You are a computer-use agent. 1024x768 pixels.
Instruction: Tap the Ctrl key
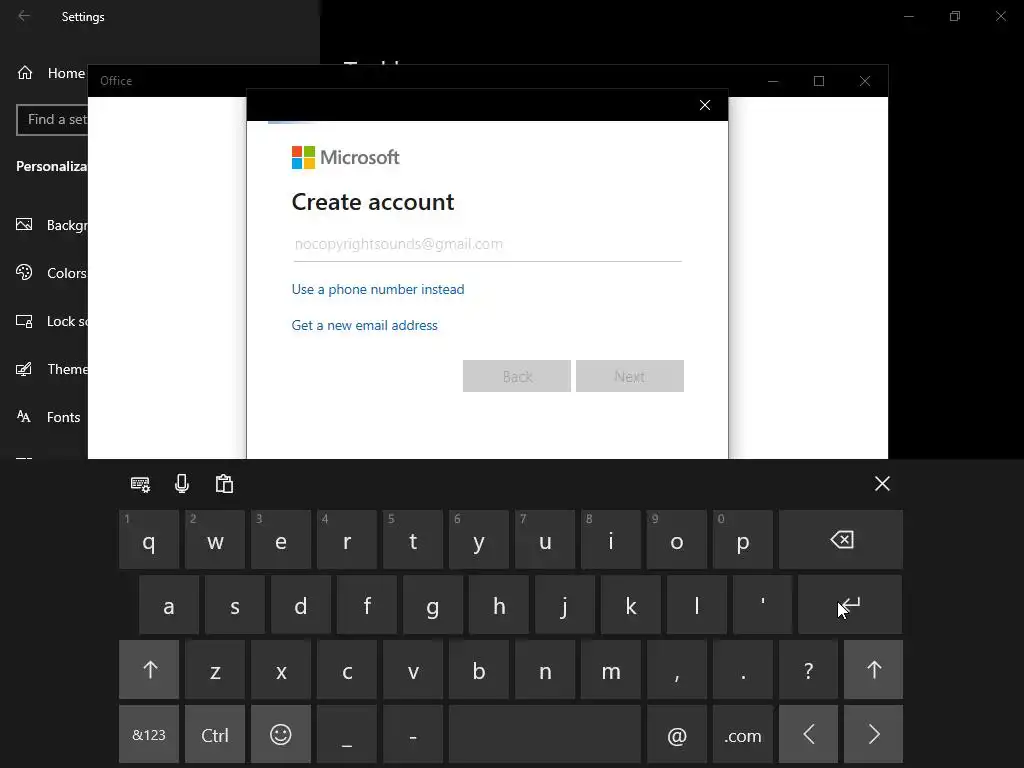[x=215, y=735]
